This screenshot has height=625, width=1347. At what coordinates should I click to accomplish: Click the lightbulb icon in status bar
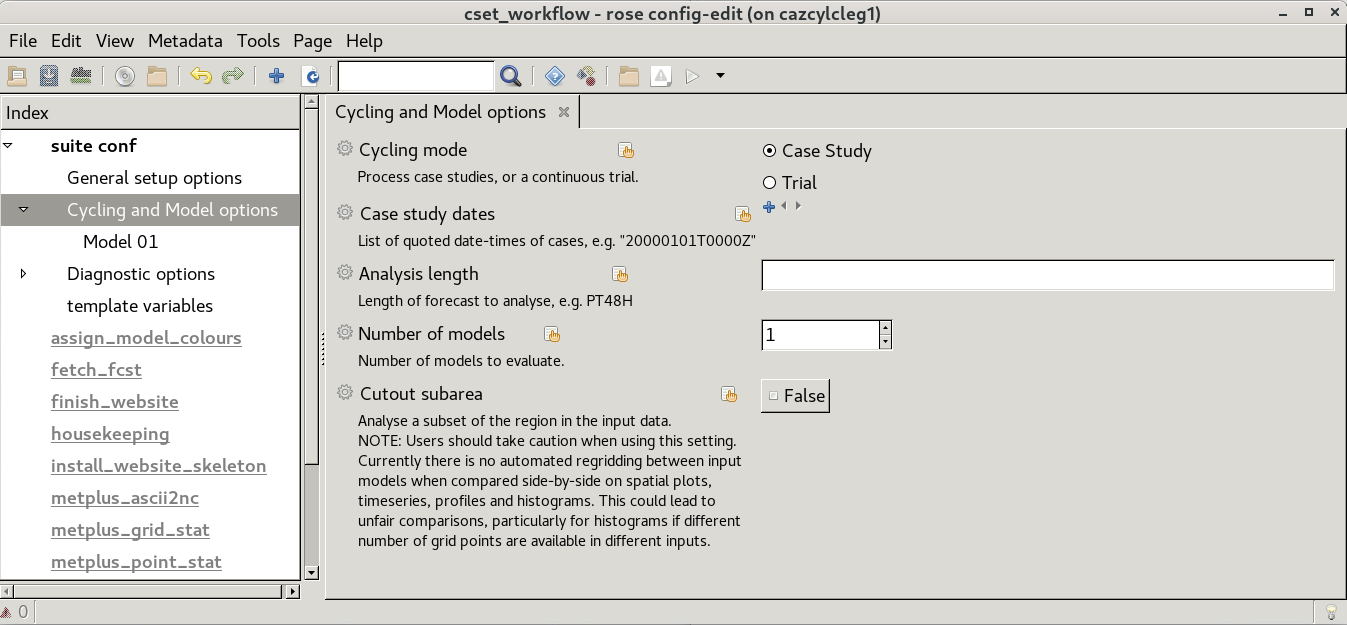click(x=1331, y=611)
